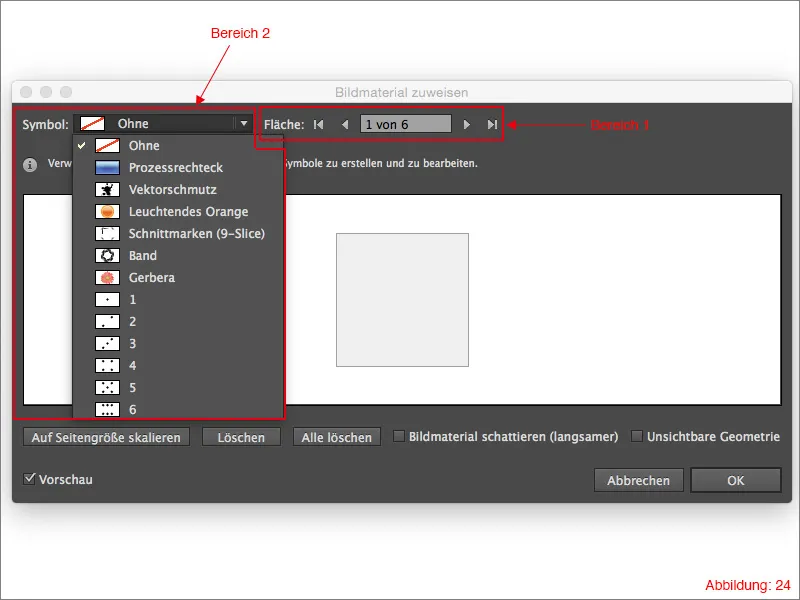Select symbol named 3
800x600 pixels.
pos(178,343)
